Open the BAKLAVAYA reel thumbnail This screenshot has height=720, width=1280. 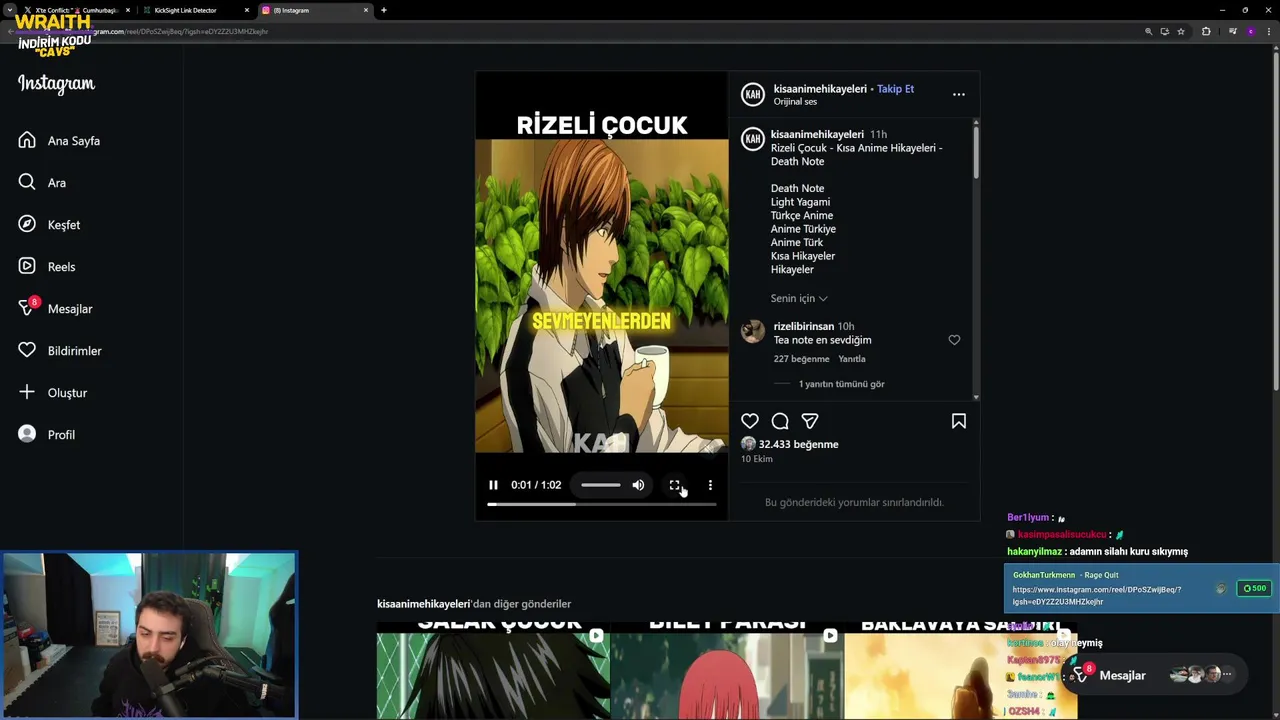[960, 670]
